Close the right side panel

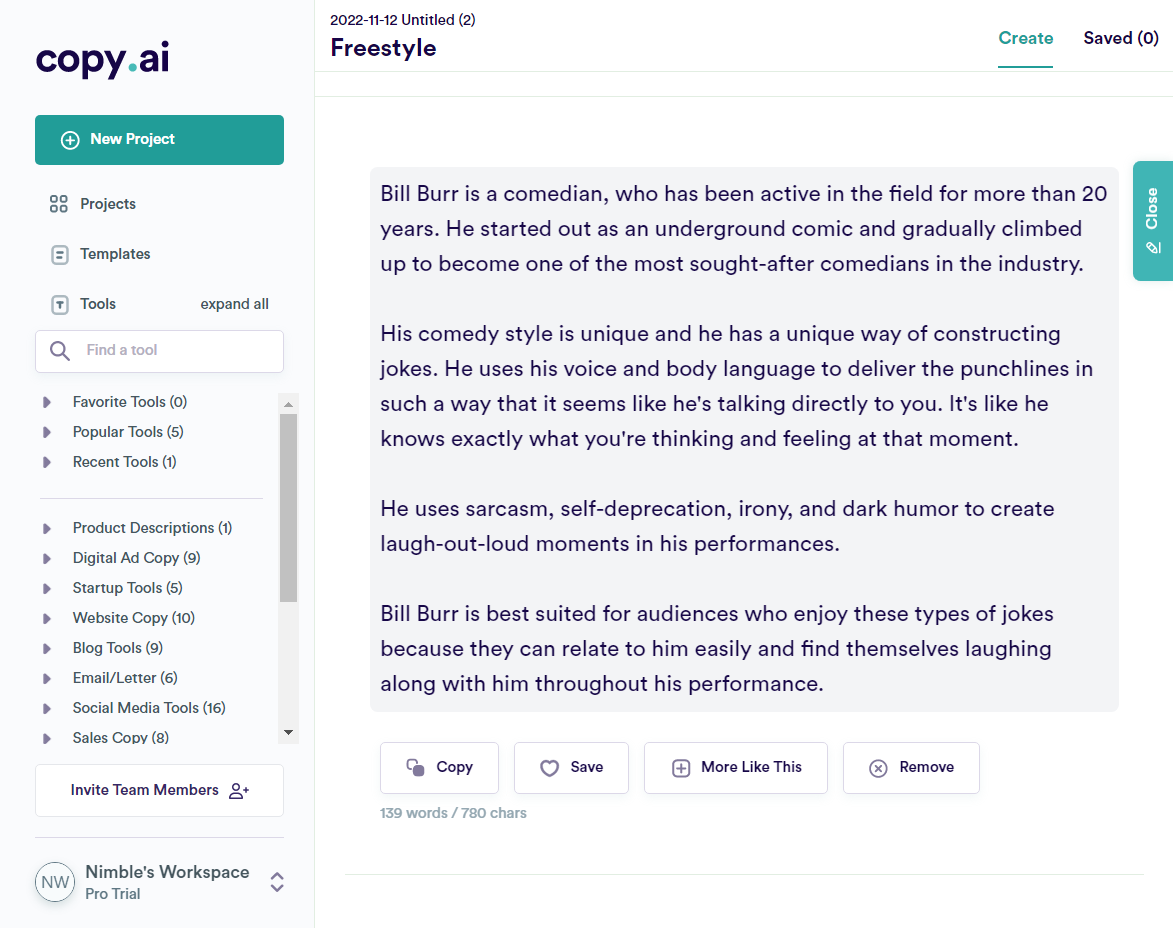(x=1152, y=220)
